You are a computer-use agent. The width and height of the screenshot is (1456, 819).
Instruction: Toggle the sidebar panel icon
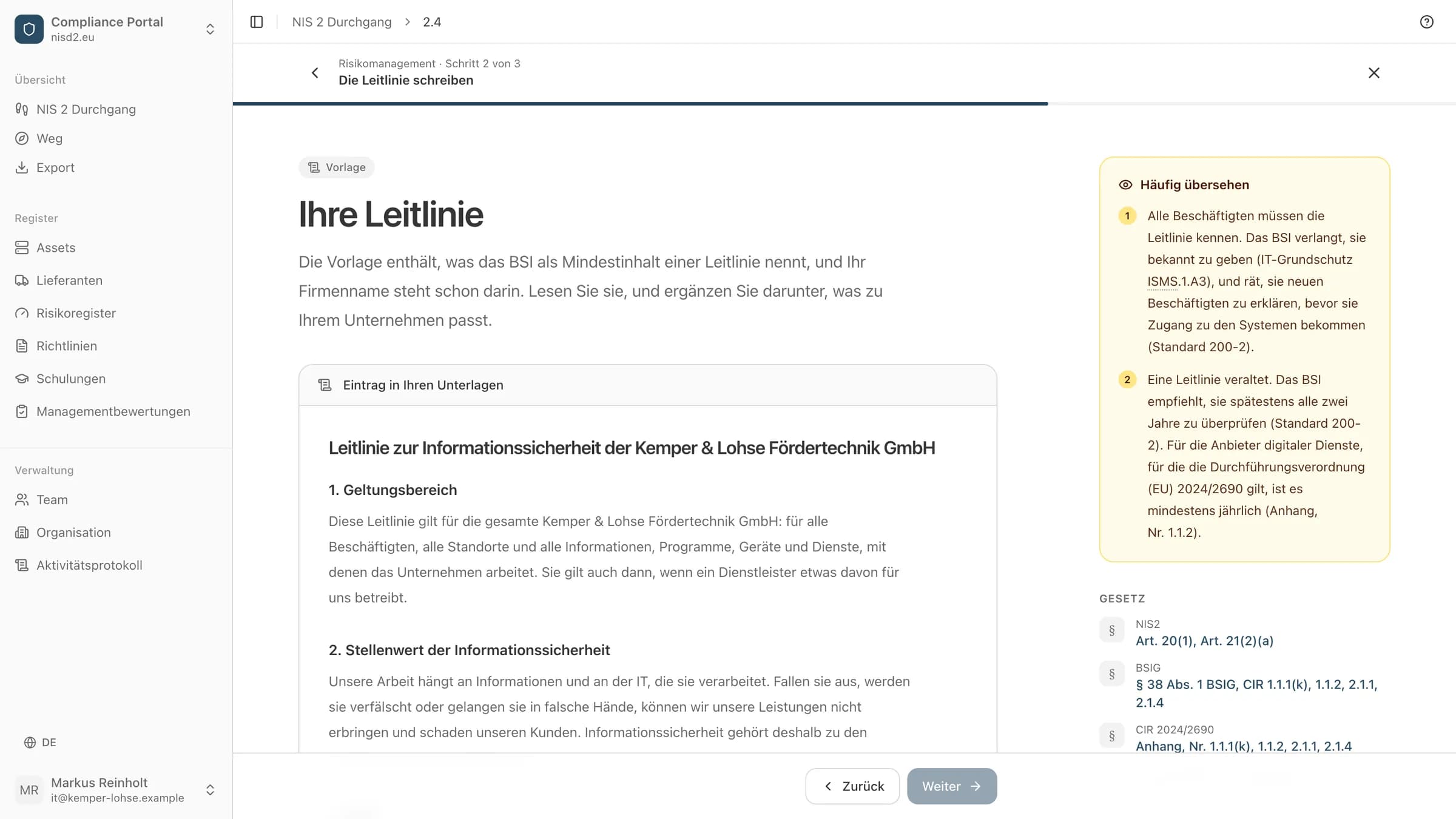pyautogui.click(x=257, y=22)
